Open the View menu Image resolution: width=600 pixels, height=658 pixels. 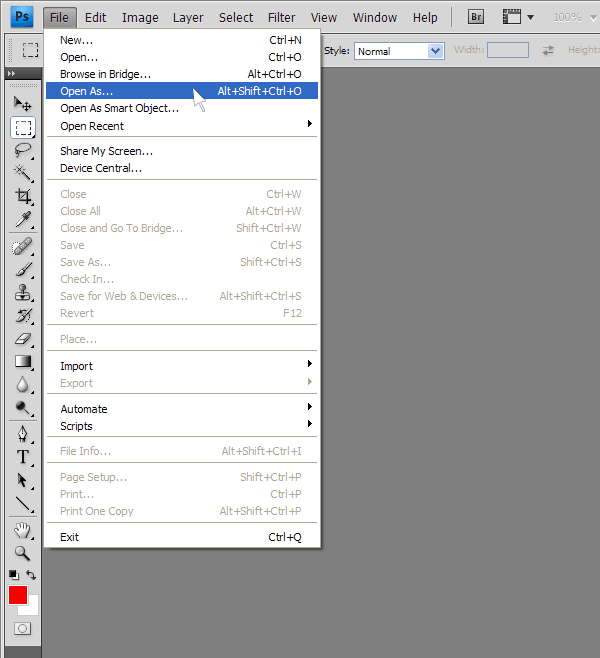pyautogui.click(x=323, y=18)
